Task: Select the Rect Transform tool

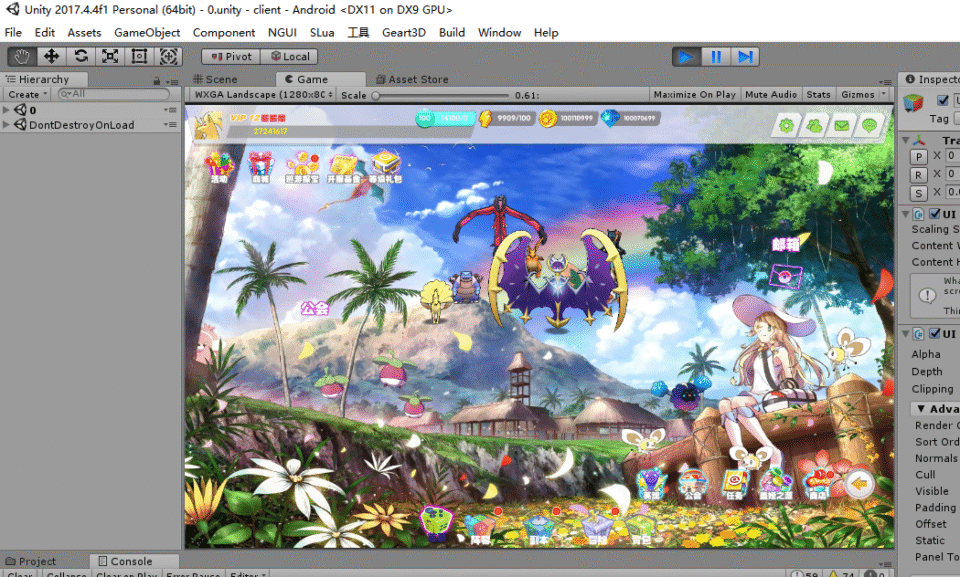Action: coord(140,56)
